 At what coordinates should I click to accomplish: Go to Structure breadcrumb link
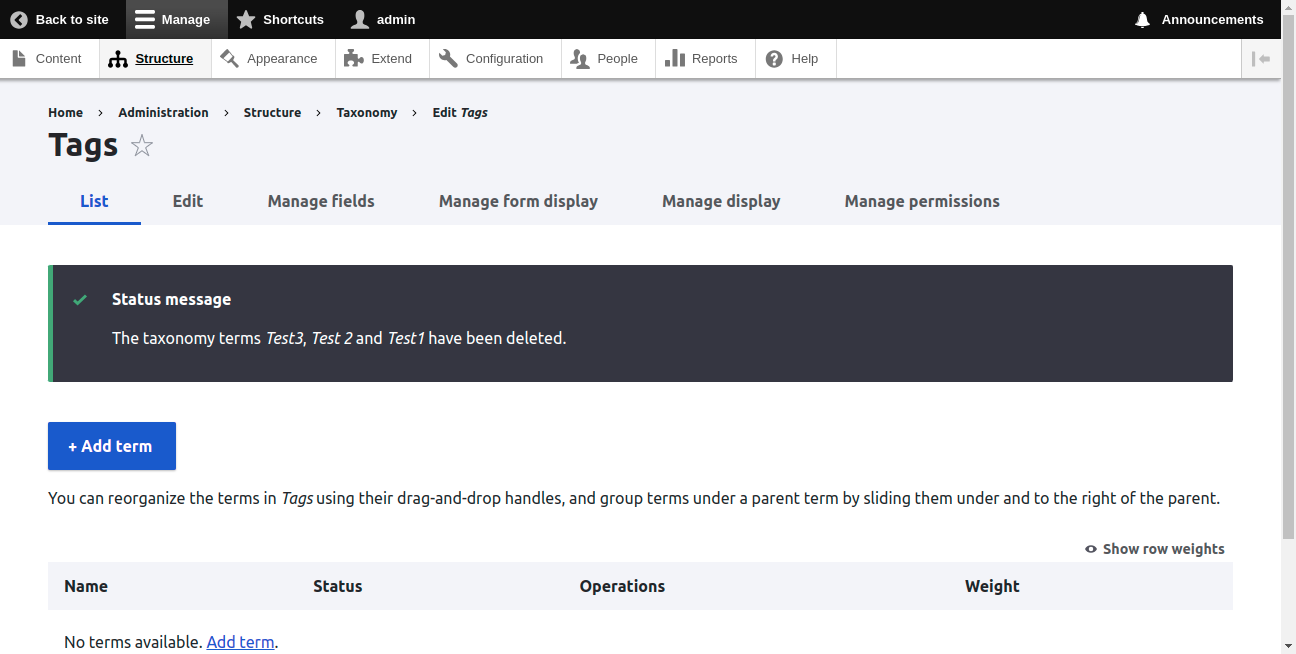(272, 113)
